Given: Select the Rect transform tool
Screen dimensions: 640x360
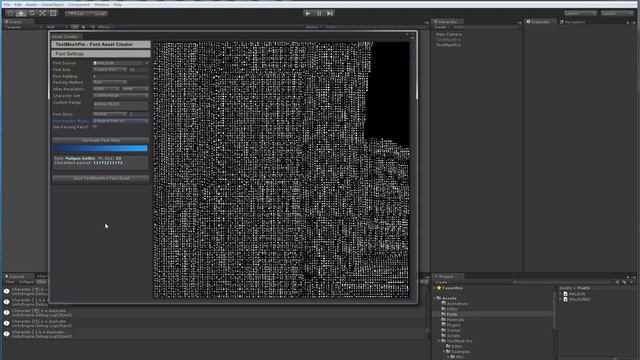Looking at the screenshot, I should click(x=53, y=13).
